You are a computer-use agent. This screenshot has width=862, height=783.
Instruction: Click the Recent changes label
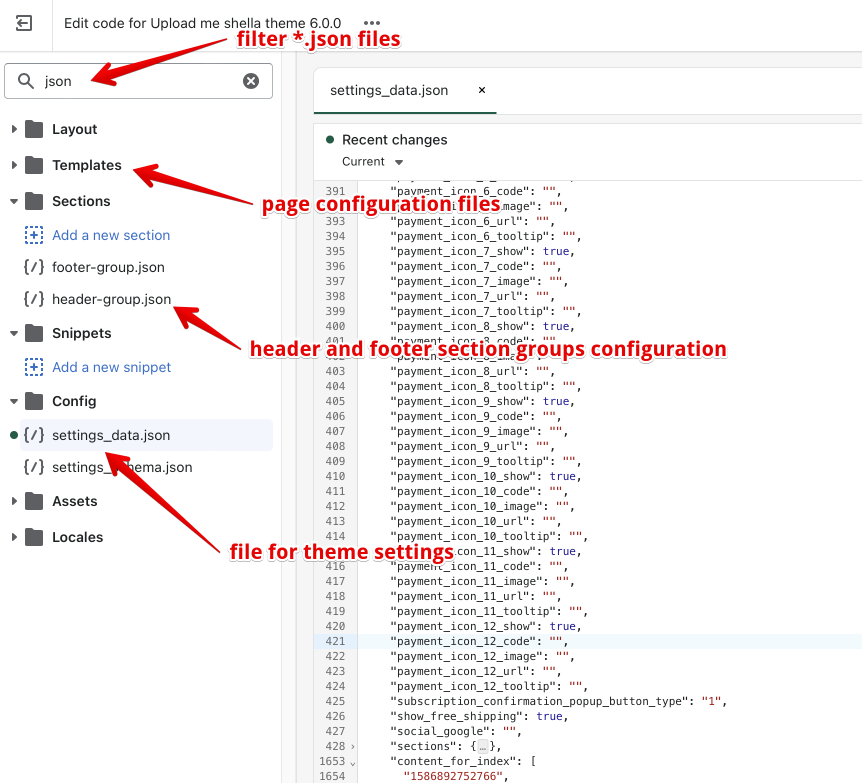(395, 140)
